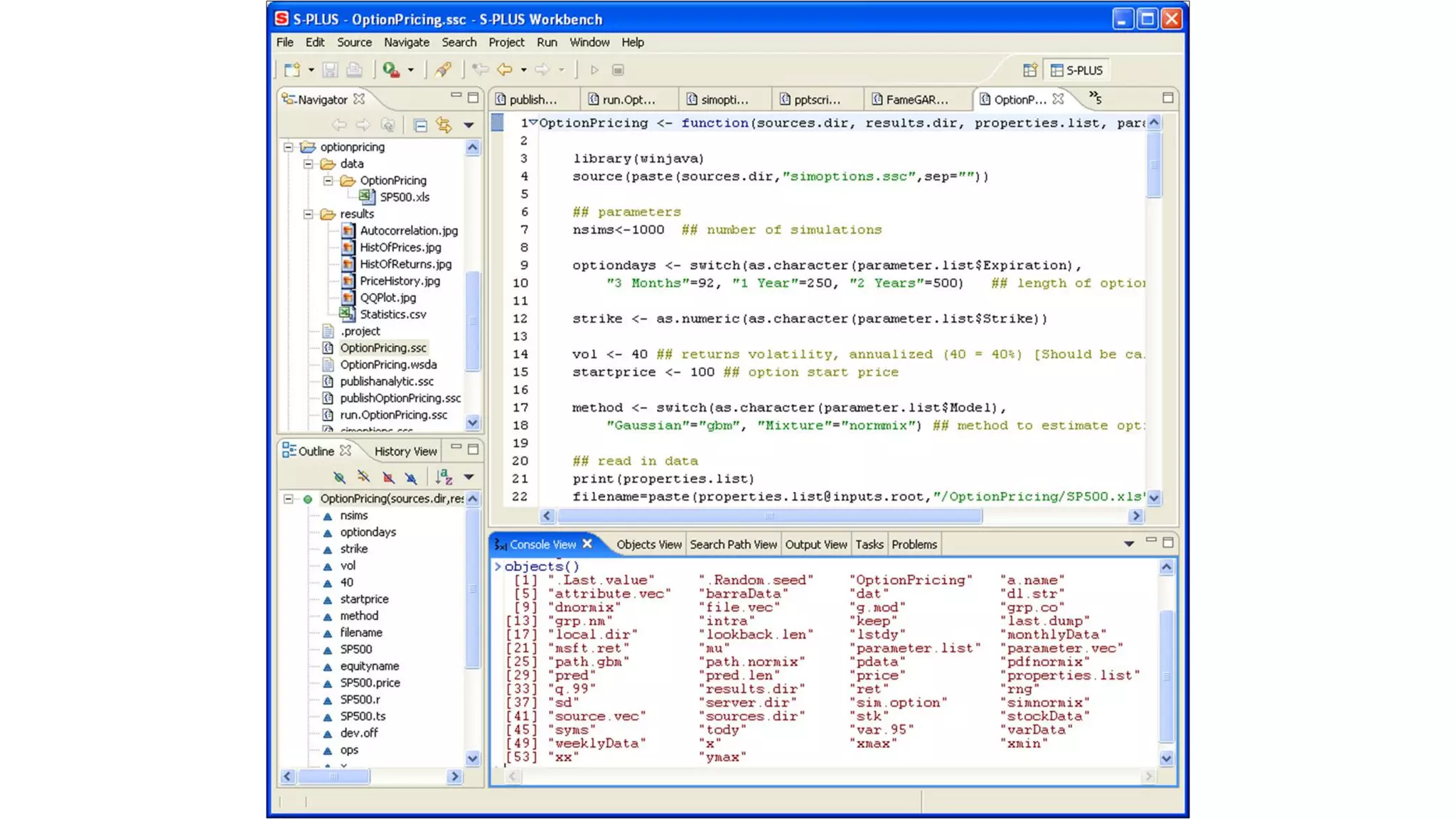Viewport: 1456px width, 819px height.
Task: Click the yellow Back navigation arrow
Action: tap(505, 70)
